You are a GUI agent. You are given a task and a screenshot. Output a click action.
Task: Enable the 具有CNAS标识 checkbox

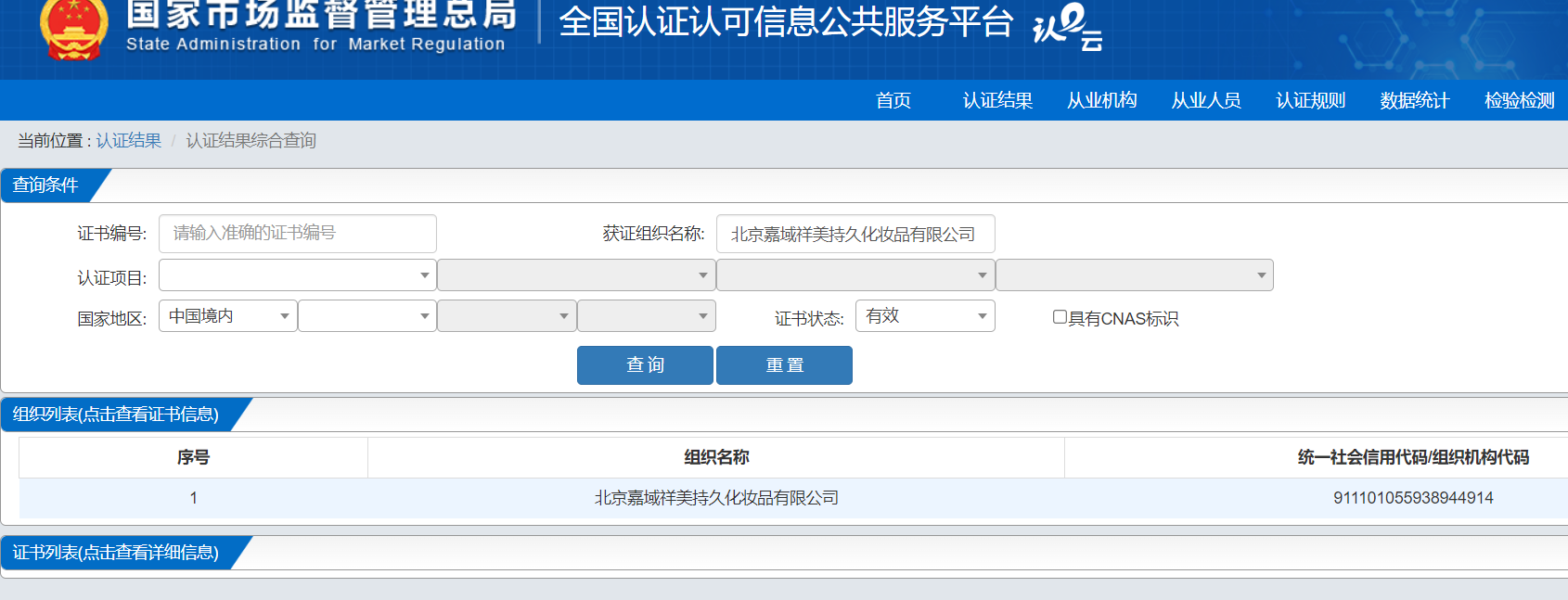[x=1060, y=317]
